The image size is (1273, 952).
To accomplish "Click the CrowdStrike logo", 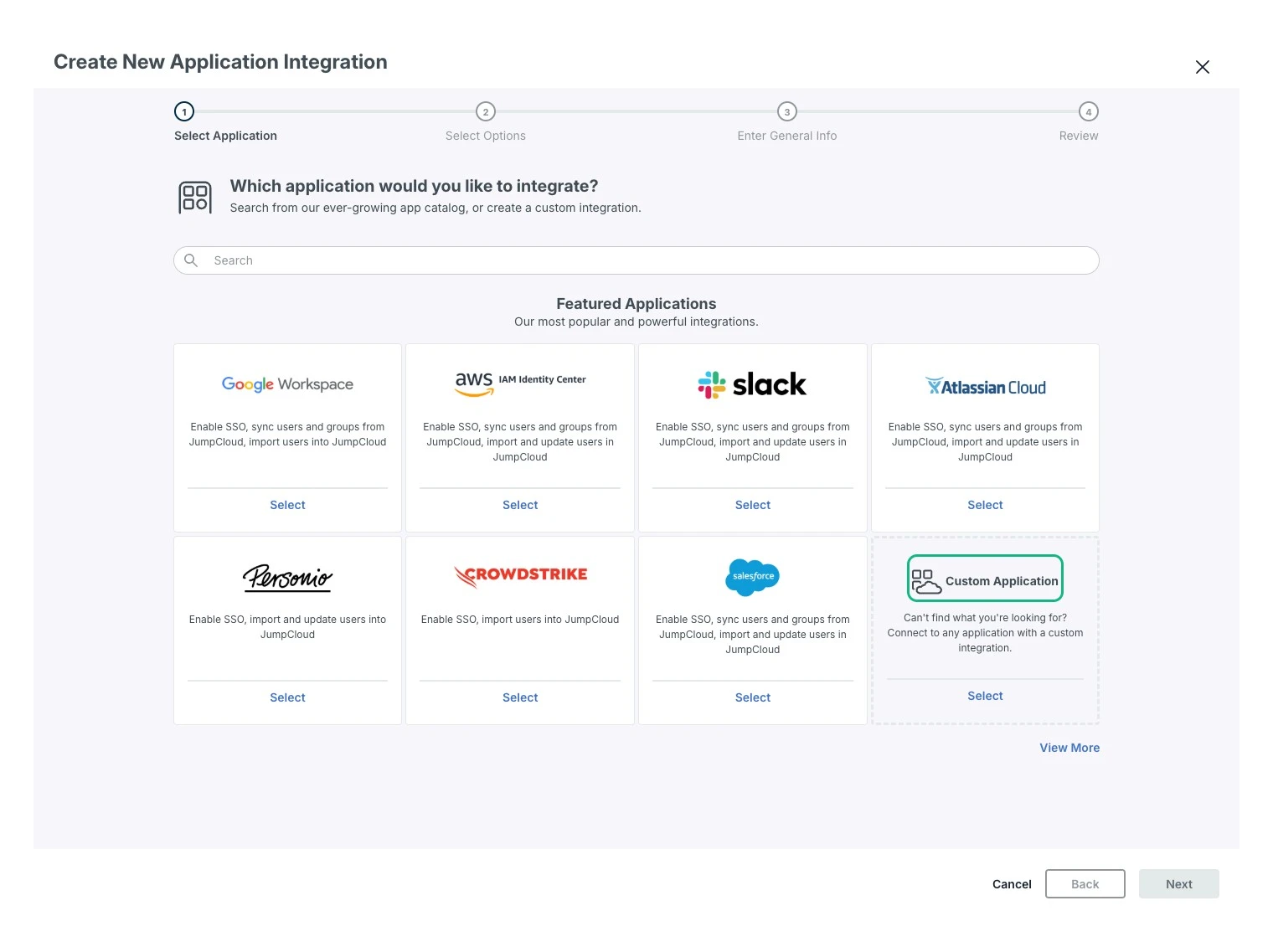I will pos(520,575).
